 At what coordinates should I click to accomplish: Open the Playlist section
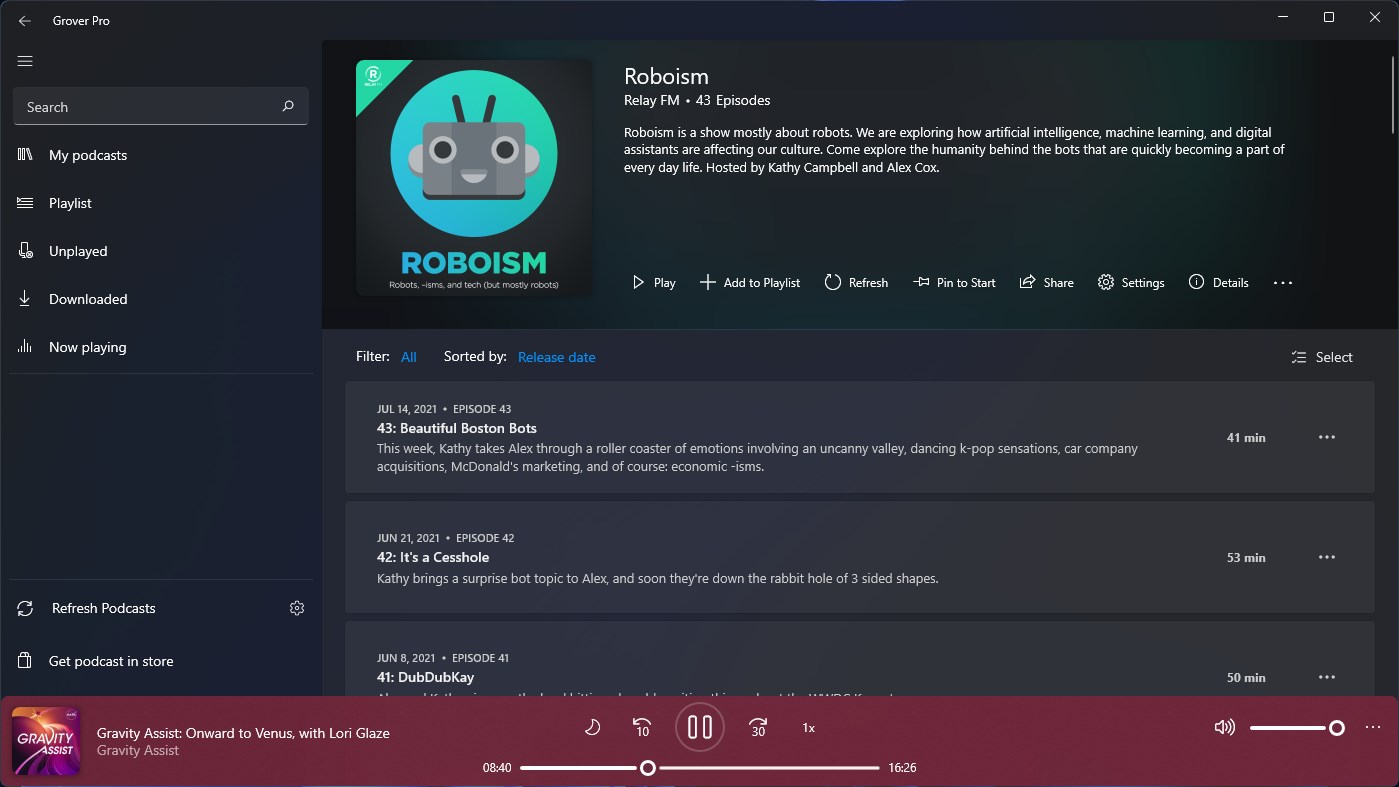[69, 202]
